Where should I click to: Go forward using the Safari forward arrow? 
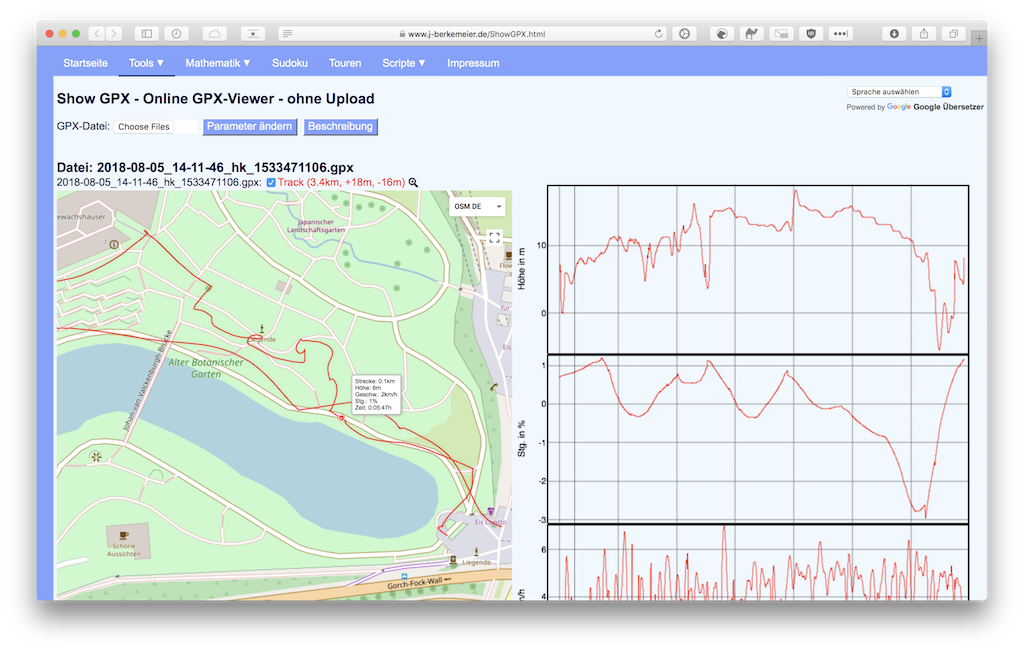coord(114,34)
